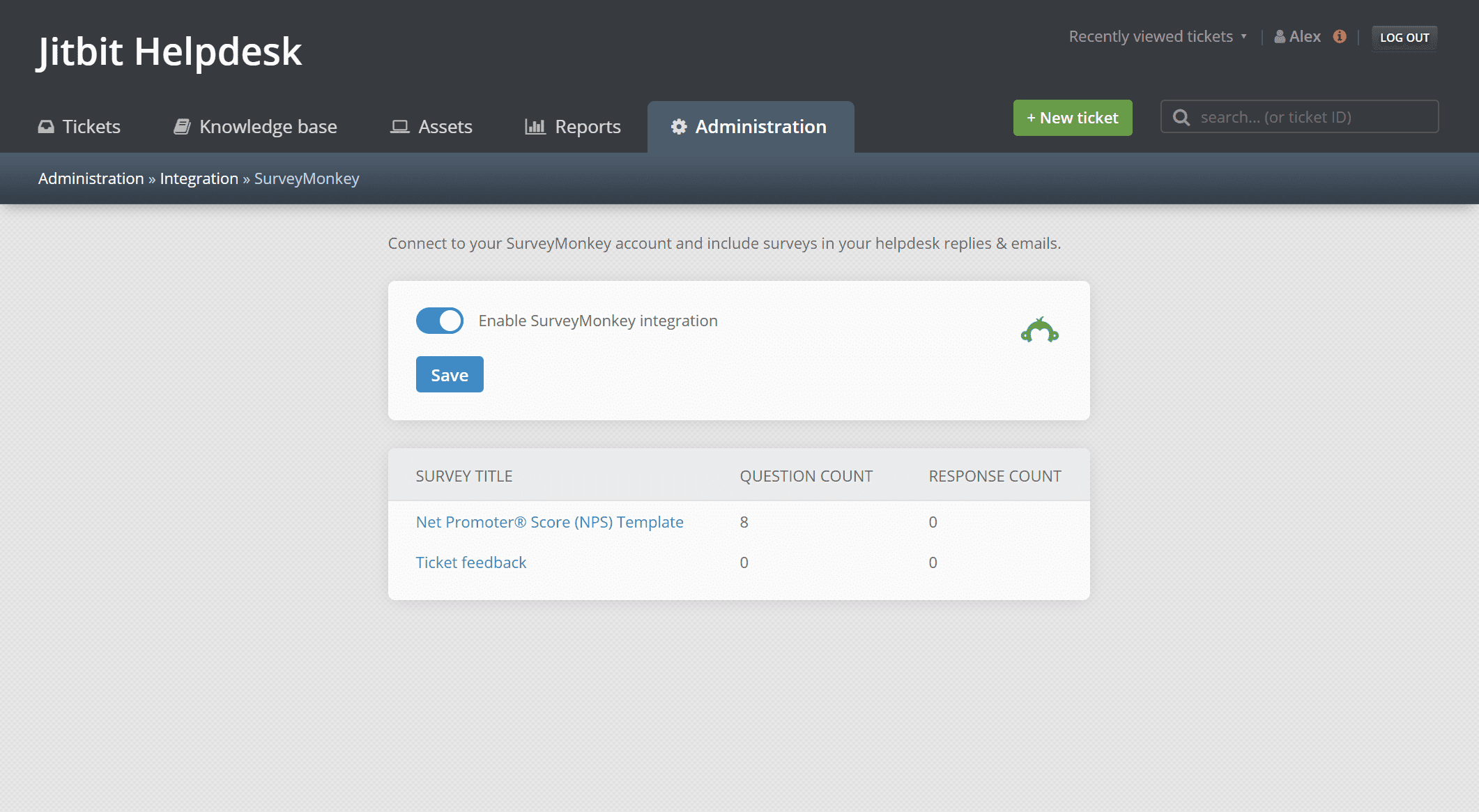
Task: Disable the SurveyMonkey integration toggle
Action: [x=440, y=321]
